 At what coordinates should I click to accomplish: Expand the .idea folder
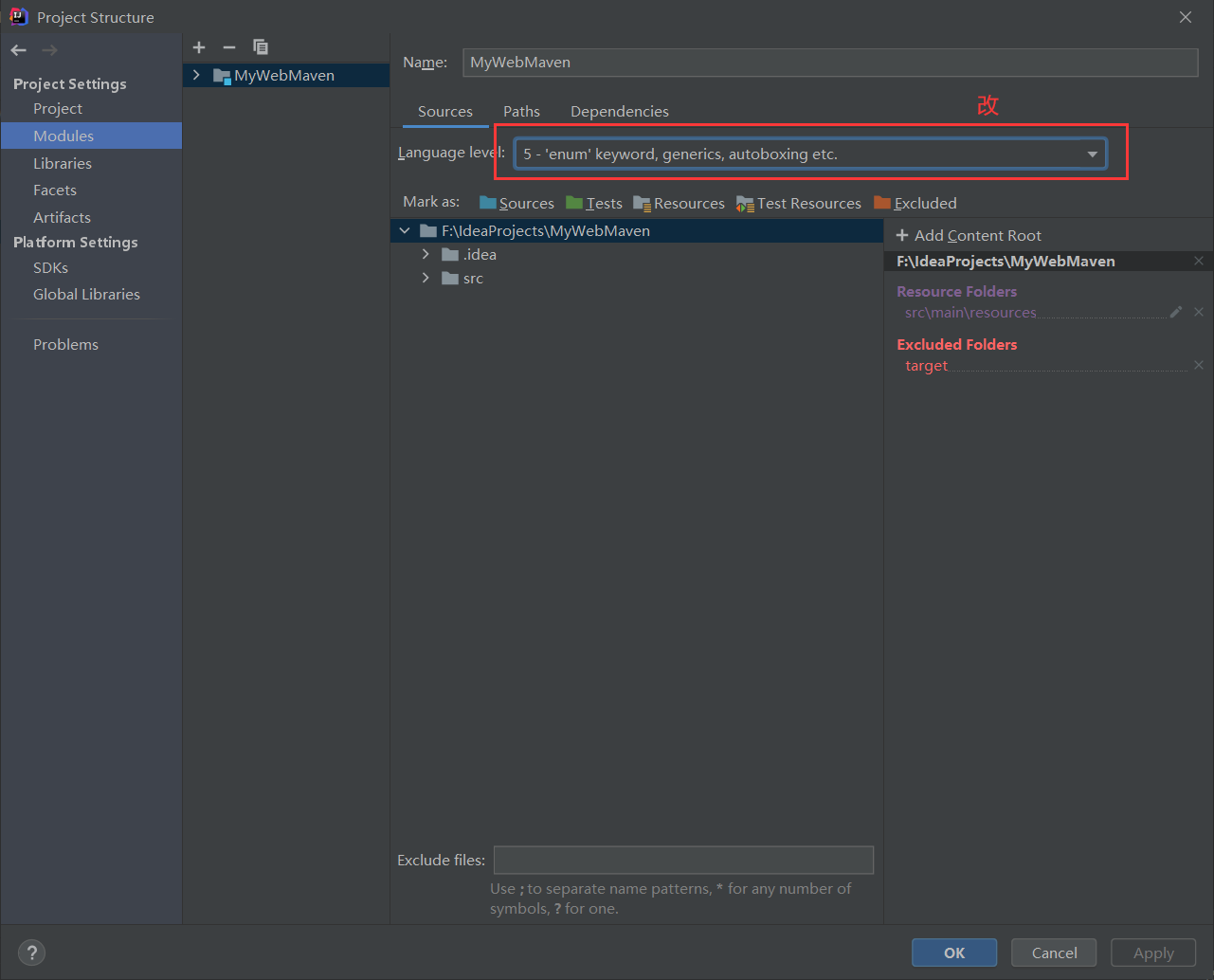click(426, 254)
